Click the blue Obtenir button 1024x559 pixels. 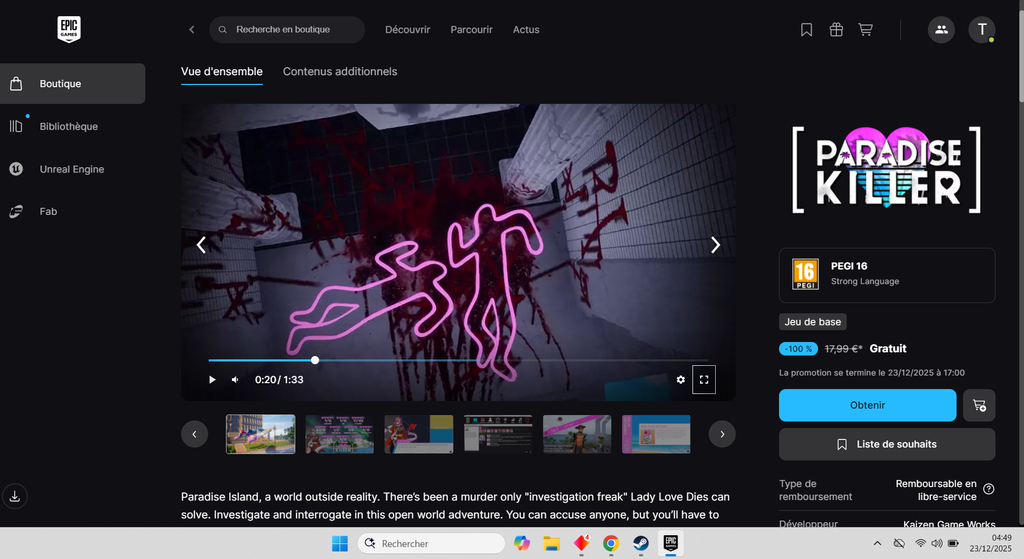867,405
